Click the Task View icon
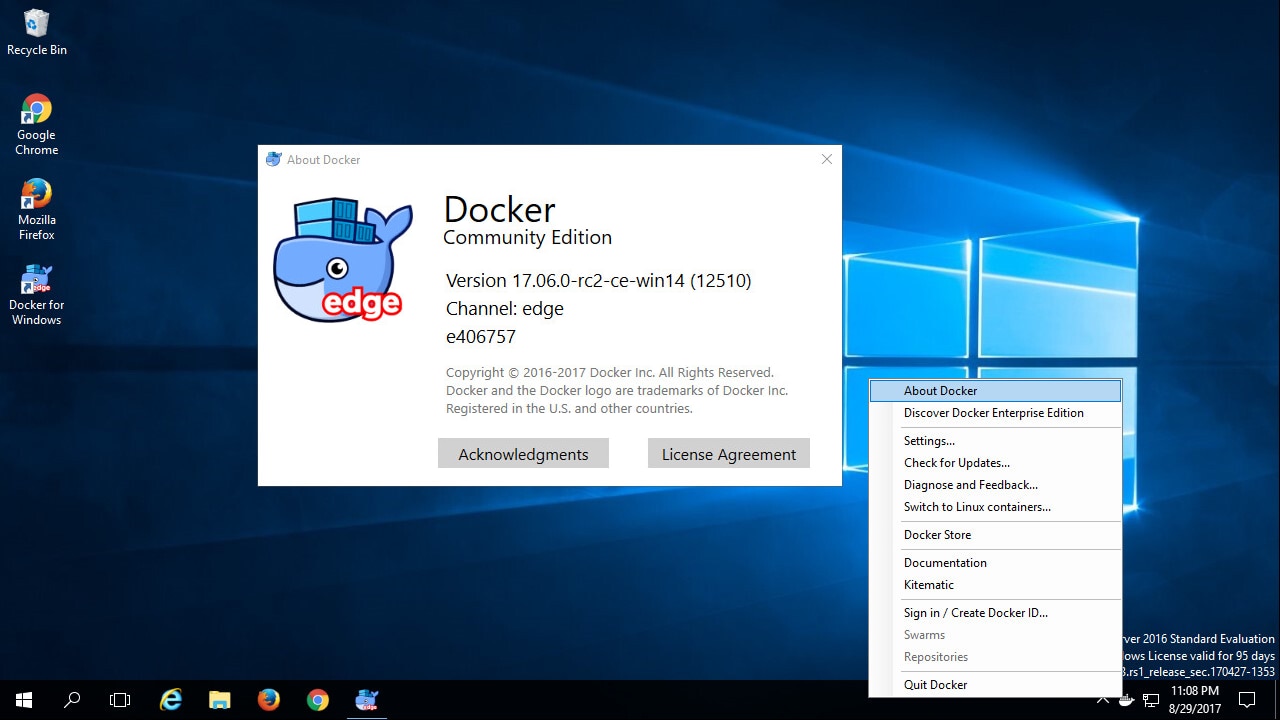The image size is (1280, 720). coord(120,699)
